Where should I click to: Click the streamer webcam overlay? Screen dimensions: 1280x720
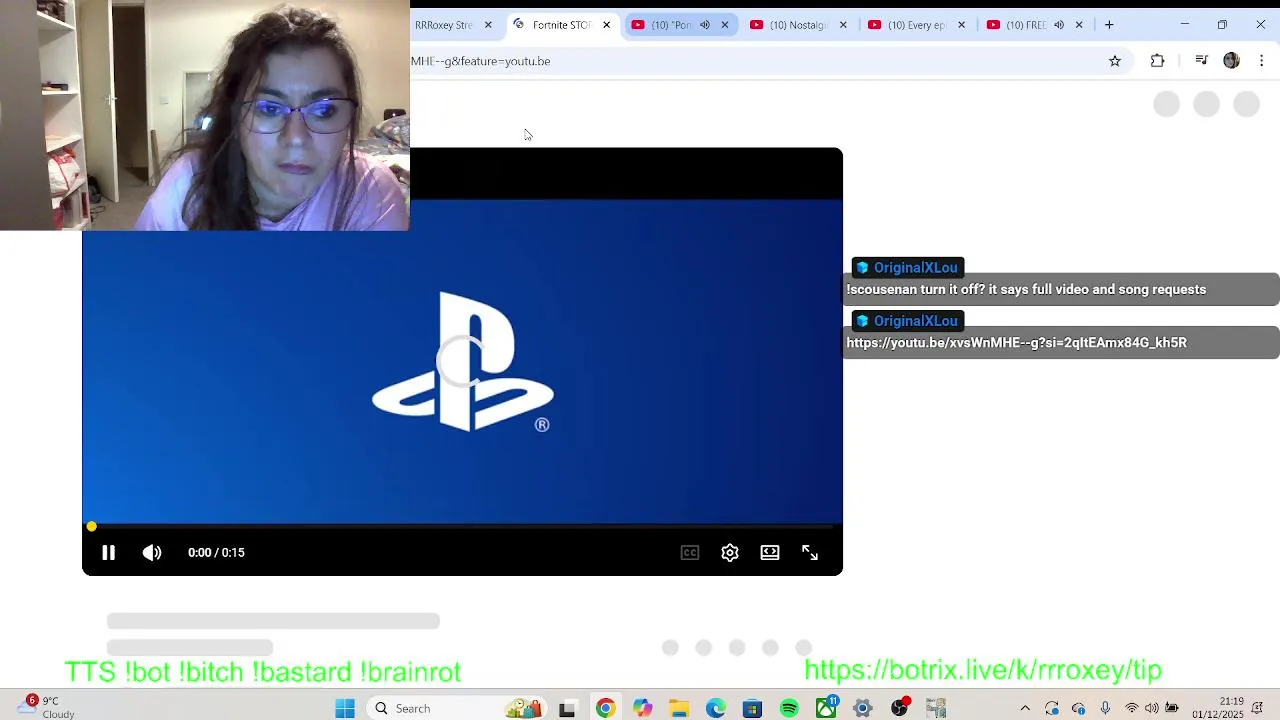point(205,115)
